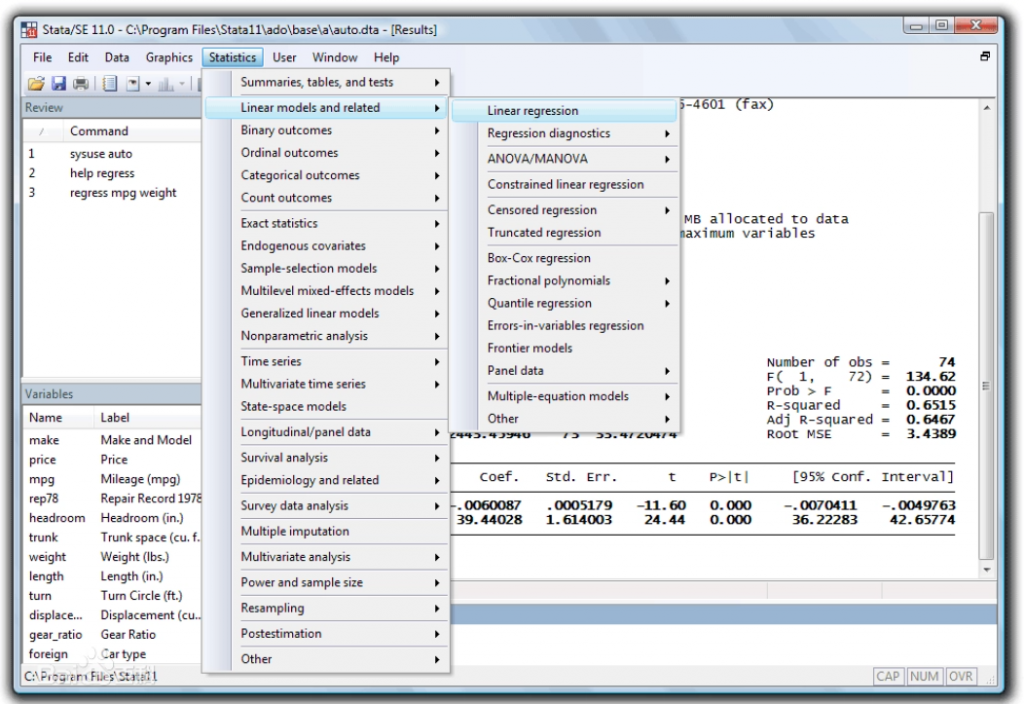Open Fractional polynomials submenu item
Screen dimensions: 1024x704
[564, 281]
